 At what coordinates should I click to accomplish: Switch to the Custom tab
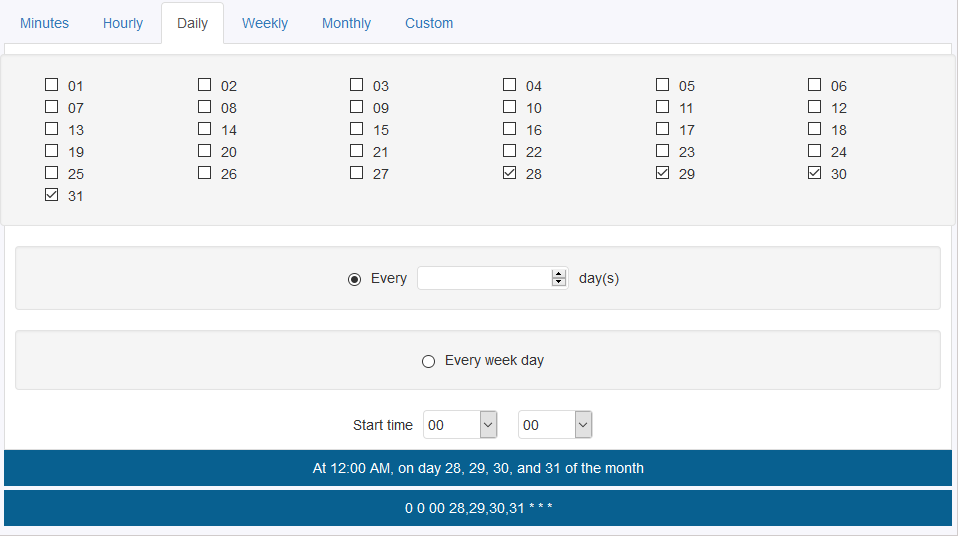pos(429,23)
